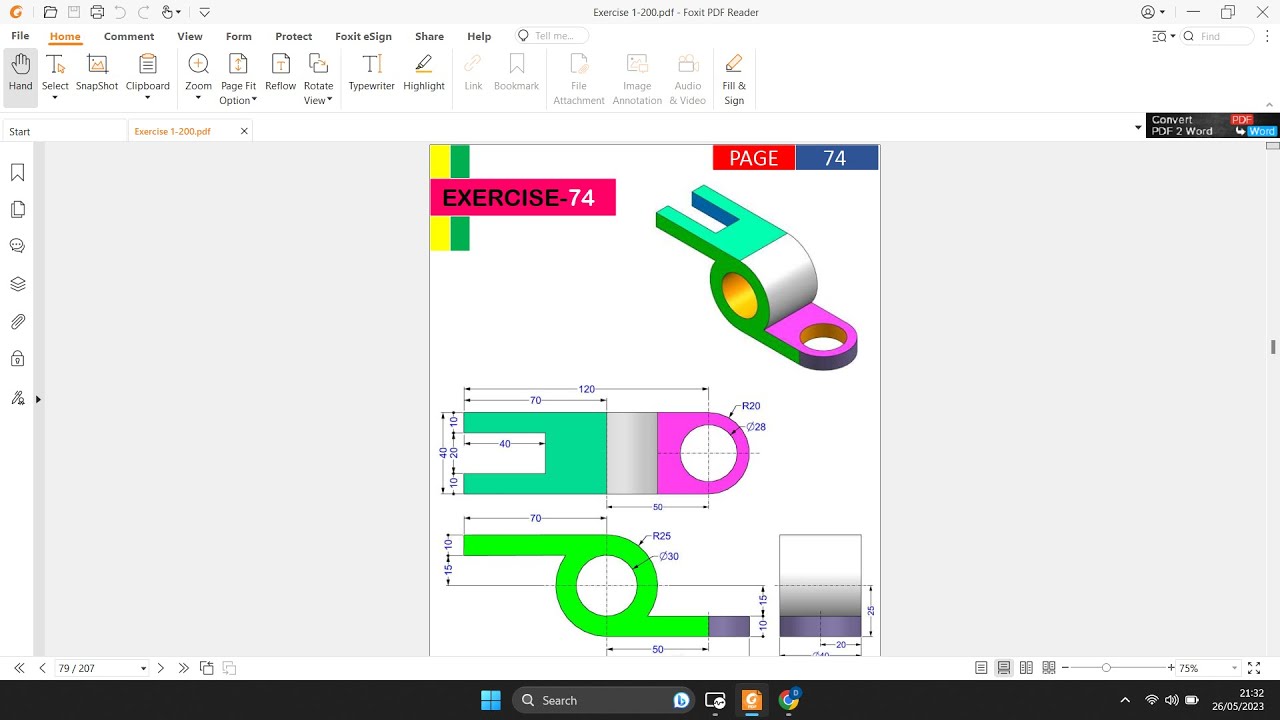Open the Attachments side panel
Image resolution: width=1280 pixels, height=720 pixels.
coord(18,321)
